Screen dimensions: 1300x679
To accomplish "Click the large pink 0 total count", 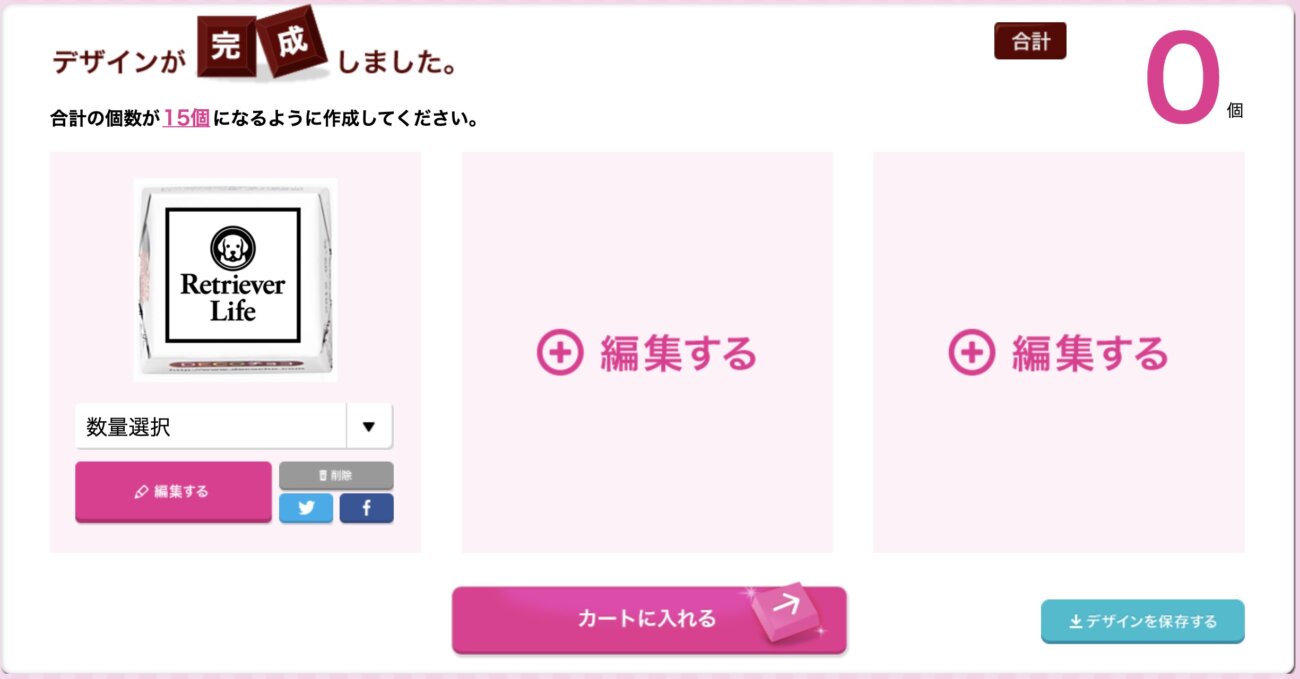I will click(1183, 78).
